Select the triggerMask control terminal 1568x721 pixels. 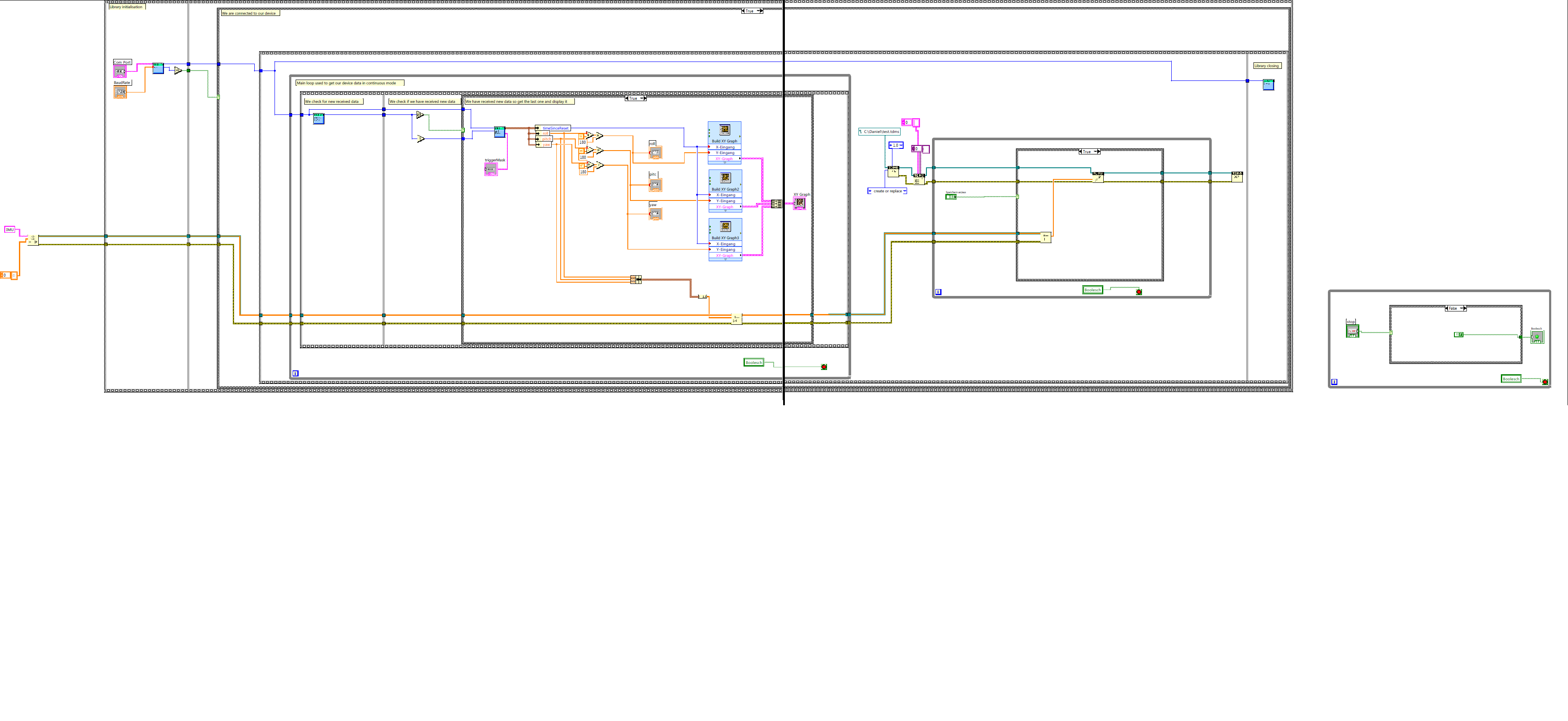coord(491,169)
